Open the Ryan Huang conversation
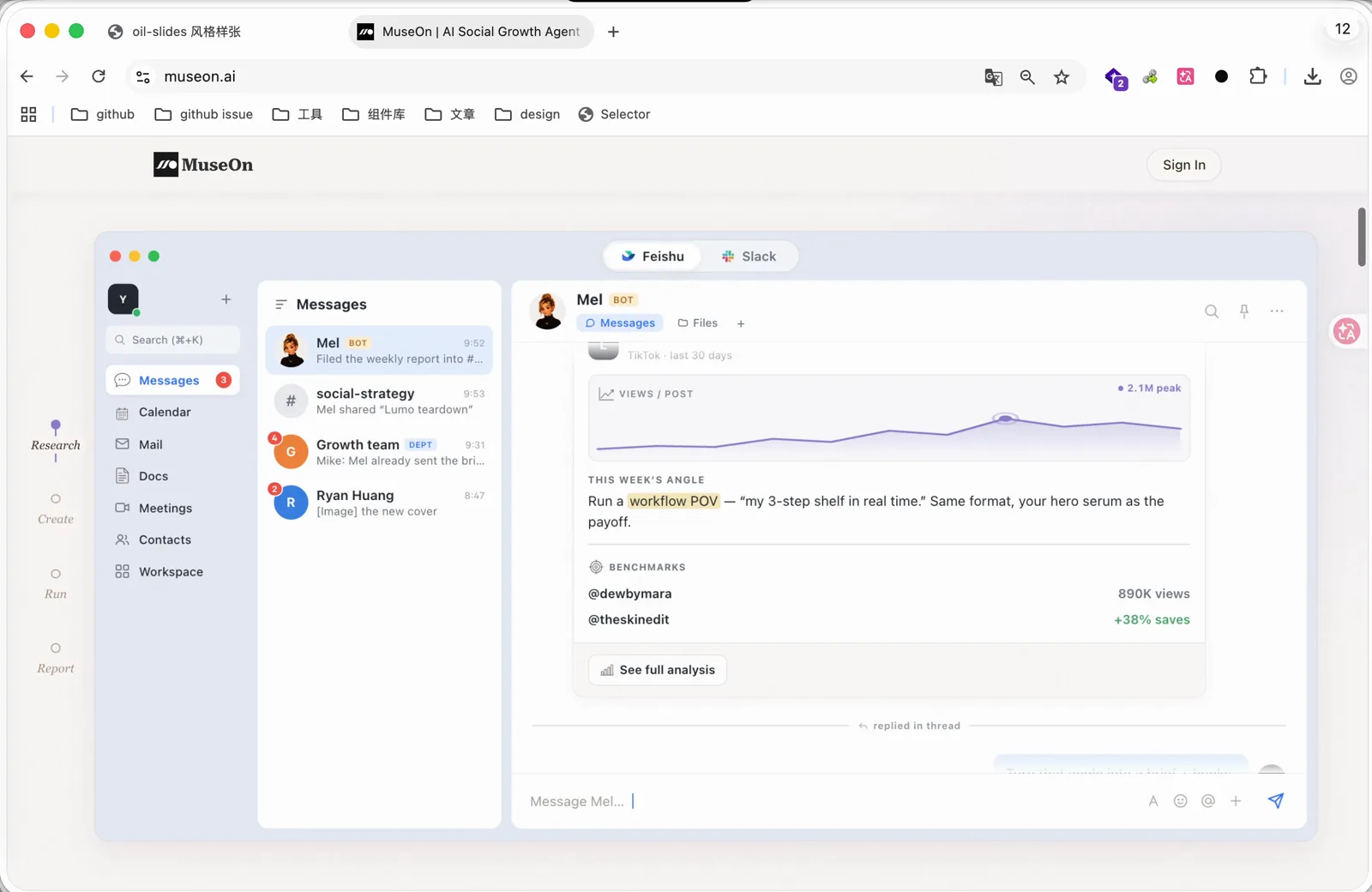 pos(379,503)
